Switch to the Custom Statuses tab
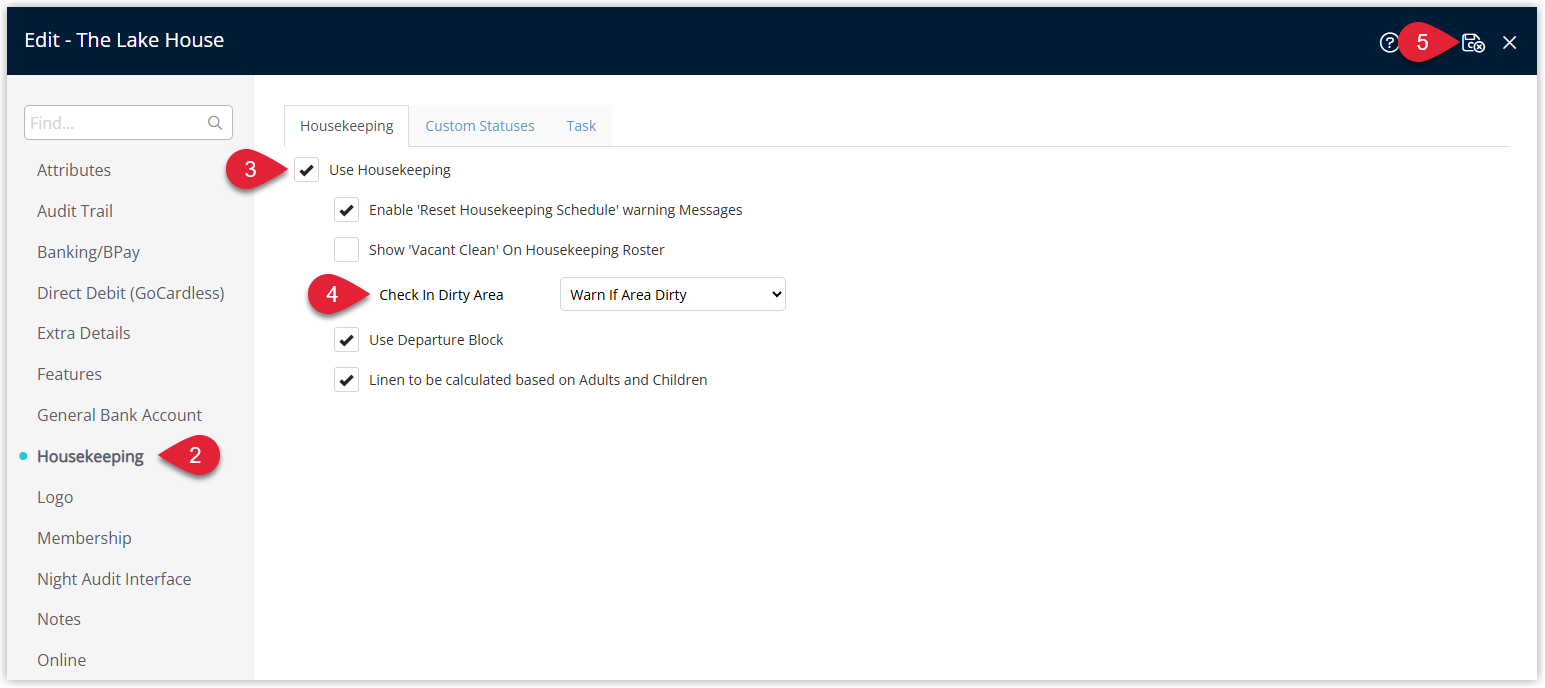 tap(480, 126)
